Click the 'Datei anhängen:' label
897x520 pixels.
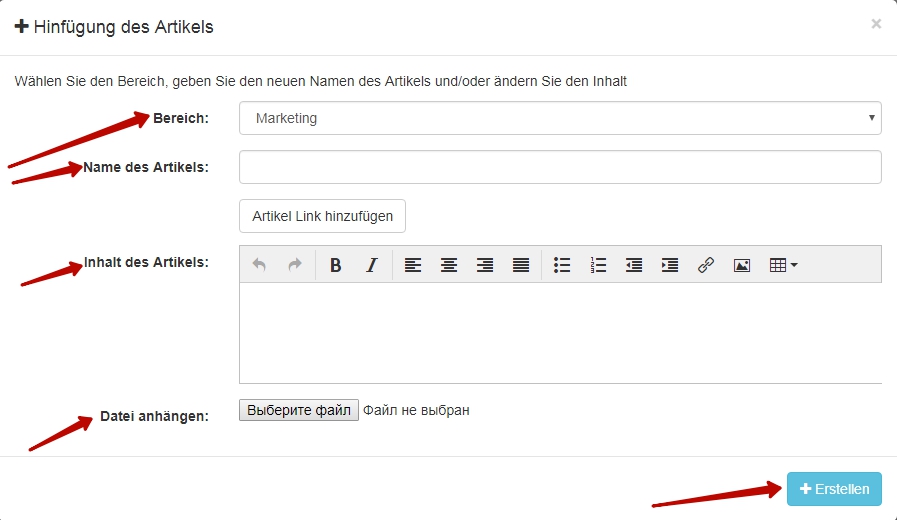click(154, 416)
